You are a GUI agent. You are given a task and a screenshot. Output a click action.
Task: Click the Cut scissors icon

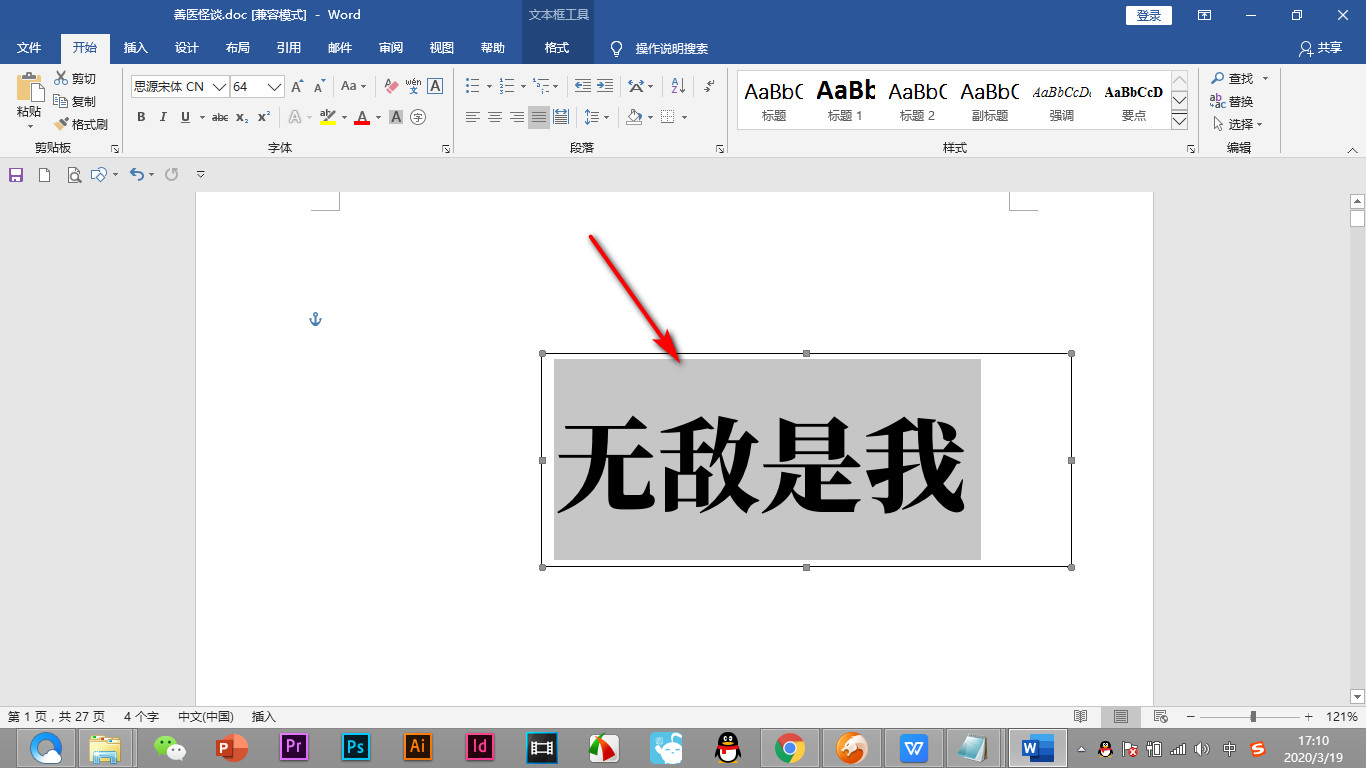click(61, 78)
